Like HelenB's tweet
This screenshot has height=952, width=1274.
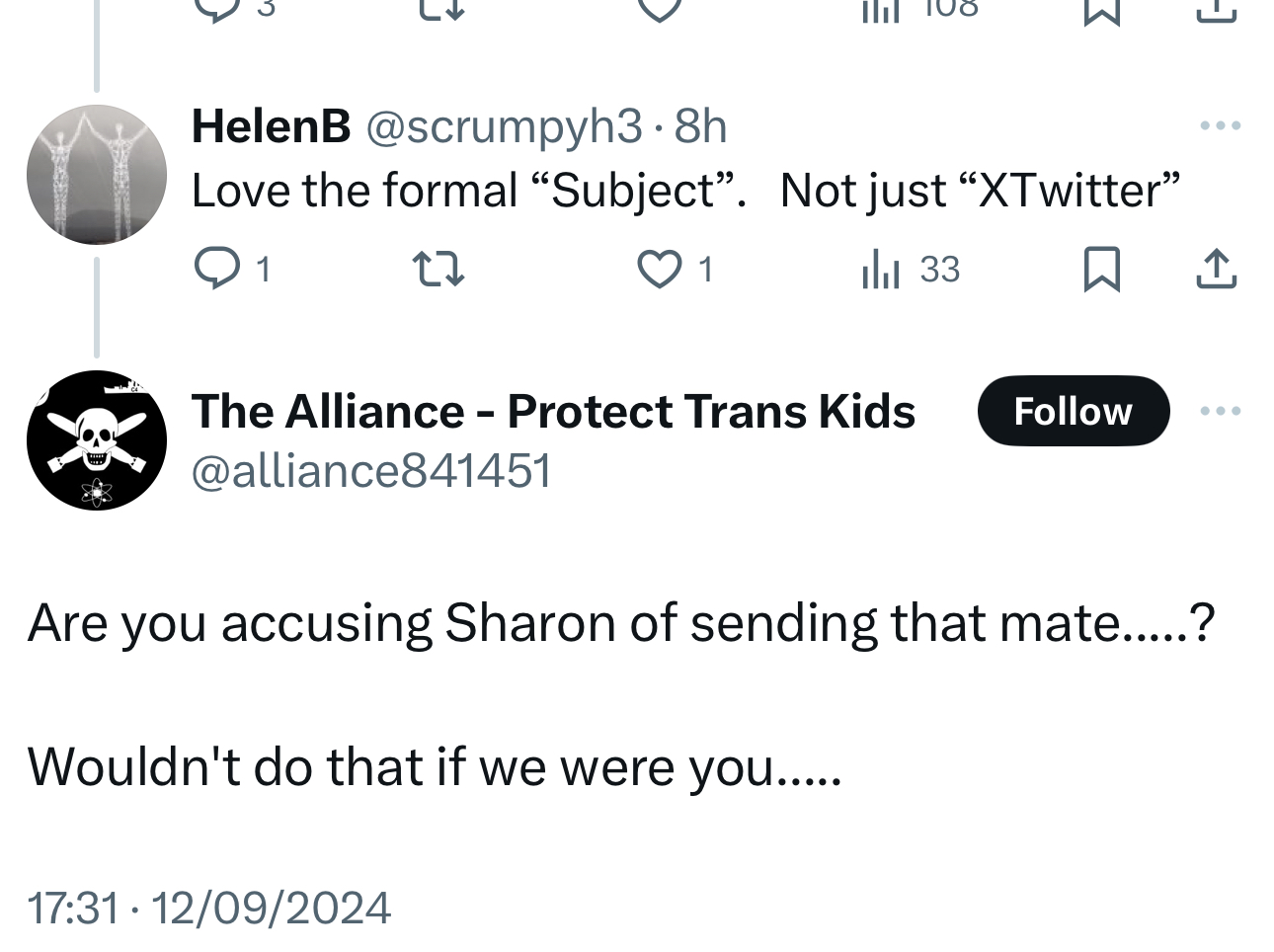[x=658, y=269]
